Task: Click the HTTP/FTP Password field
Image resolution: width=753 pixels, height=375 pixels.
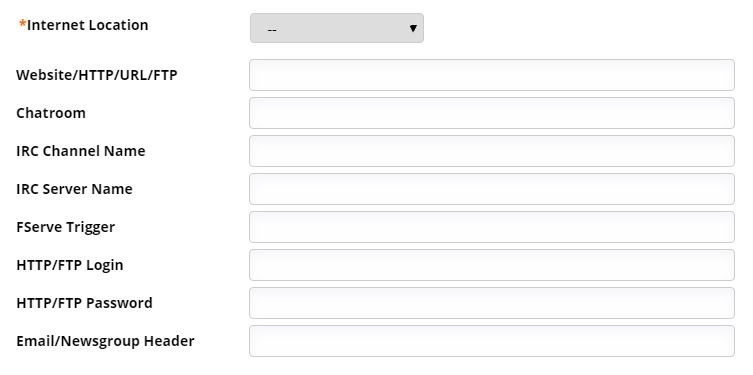Action: pyautogui.click(x=492, y=302)
